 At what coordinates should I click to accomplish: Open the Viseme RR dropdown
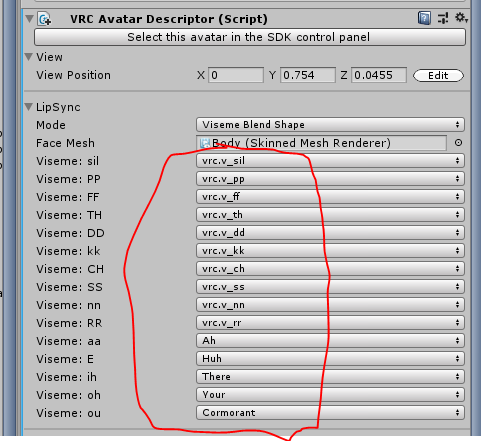[330, 323]
